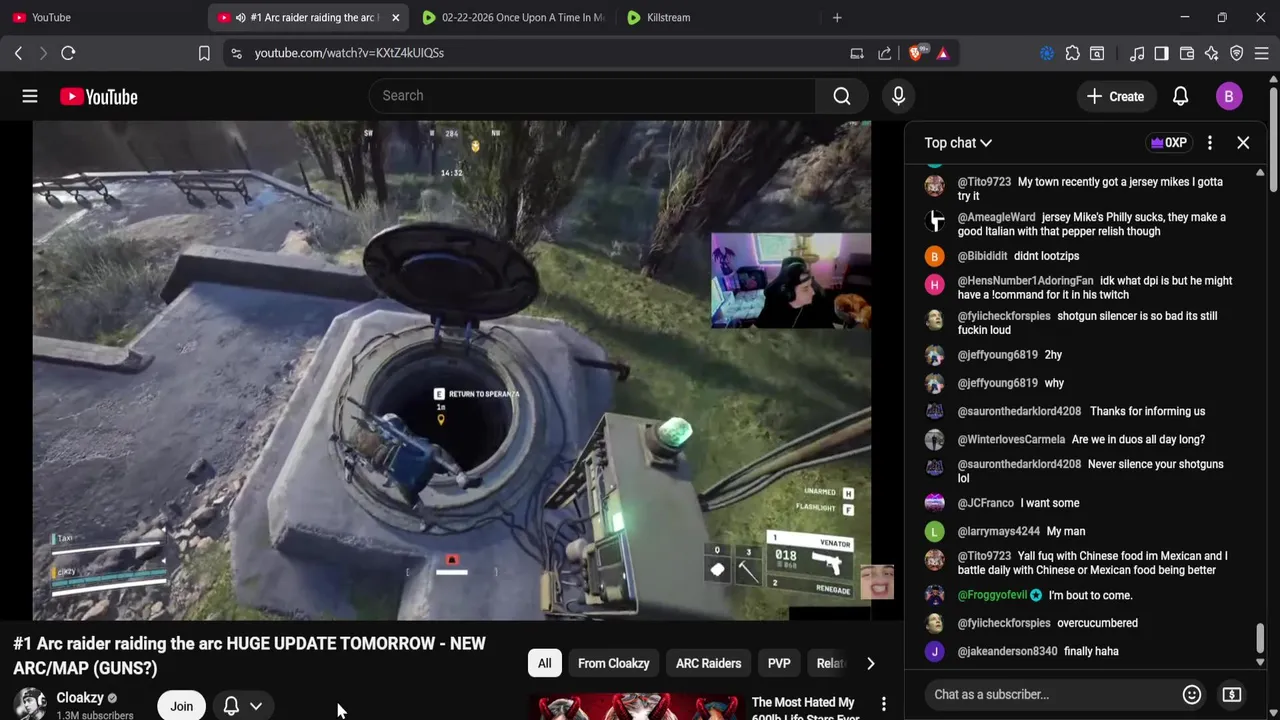Open account avatar B menu
The image size is (1280, 720).
1229,96
